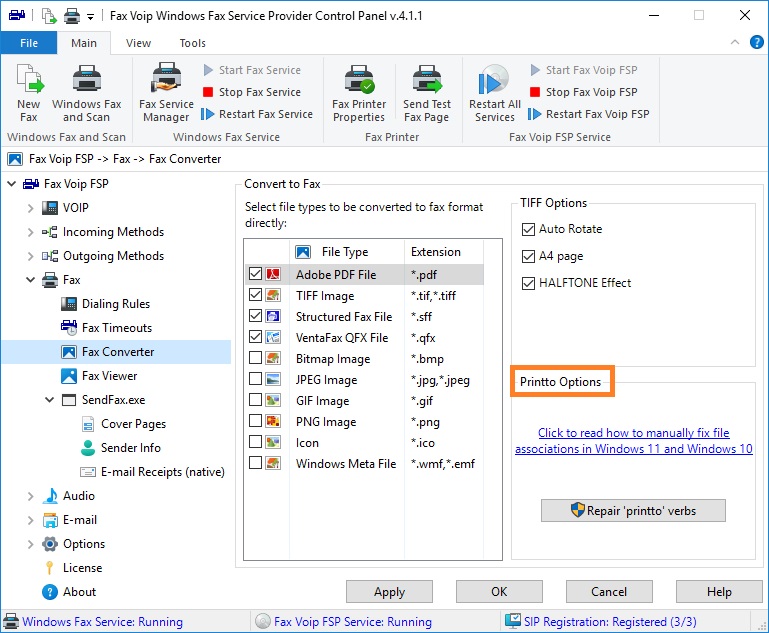Image resolution: width=769 pixels, height=633 pixels.
Task: Toggle Auto Rotate option
Action: (528, 229)
